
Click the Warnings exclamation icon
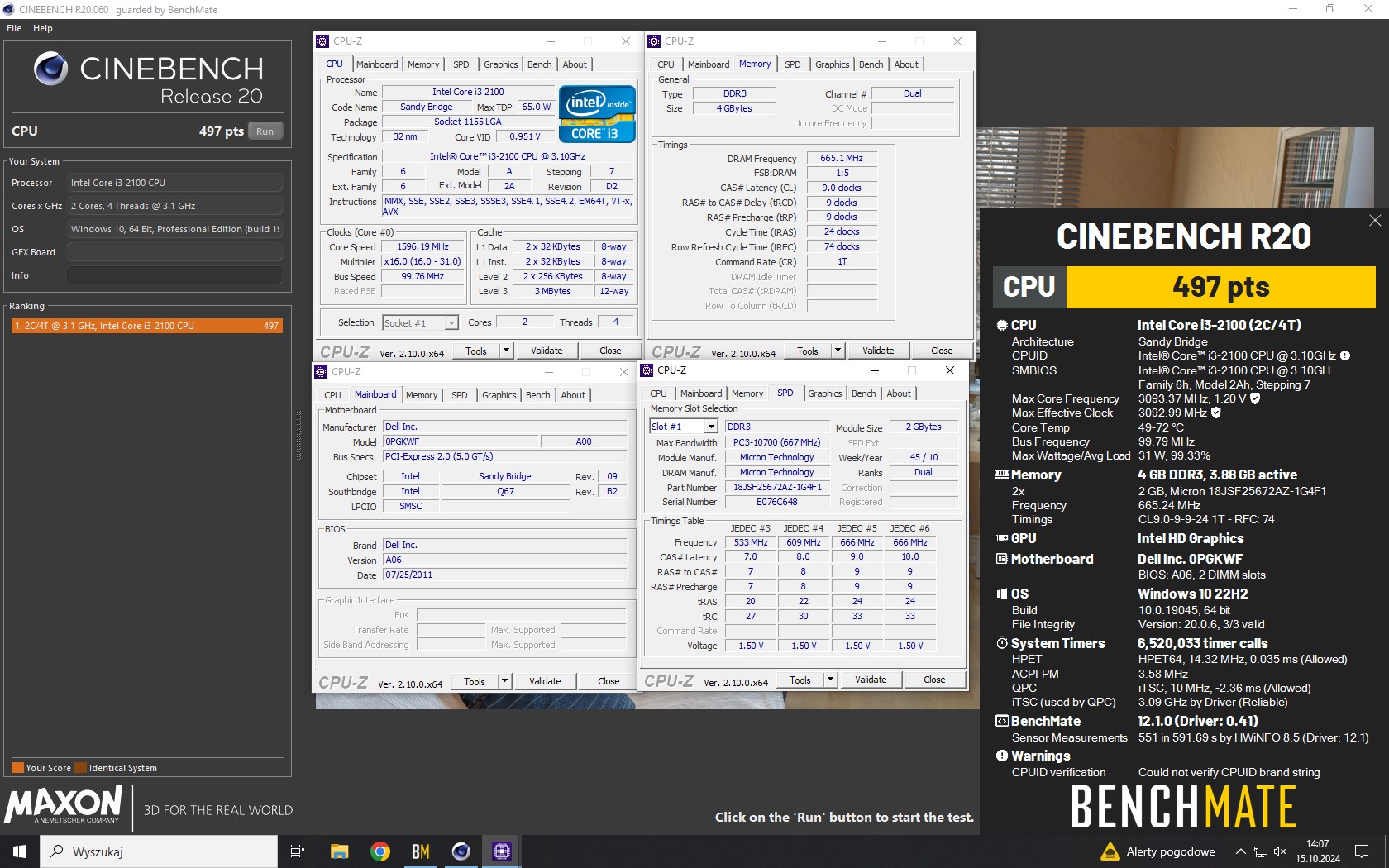click(x=1001, y=756)
